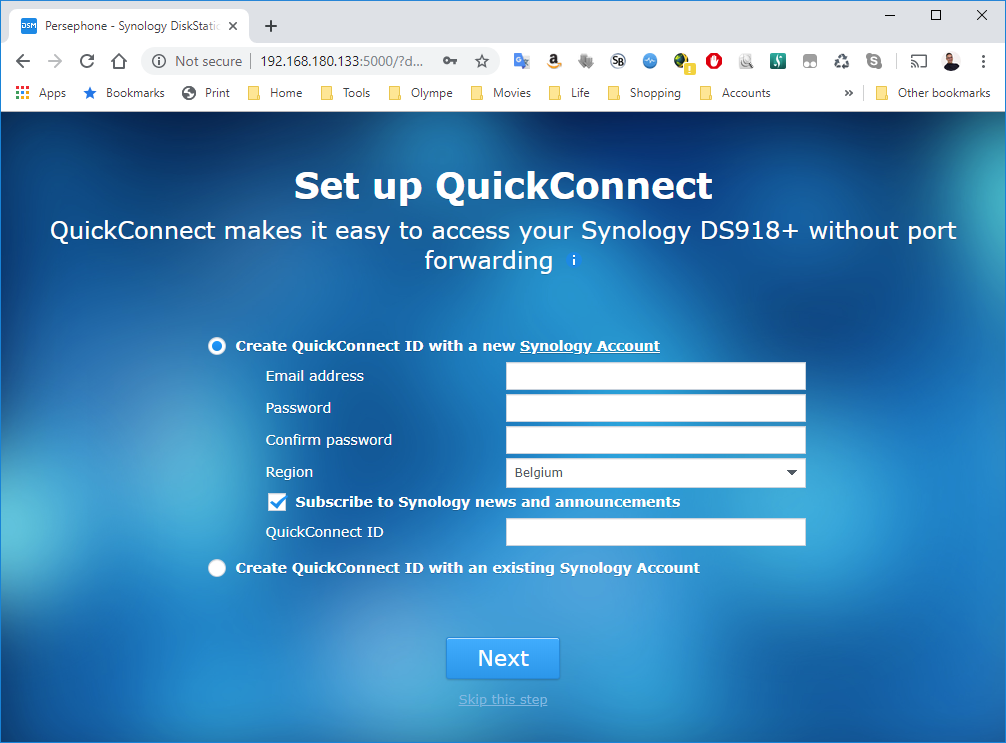Switch to the Persephone Synology DiskStation tab

click(128, 26)
